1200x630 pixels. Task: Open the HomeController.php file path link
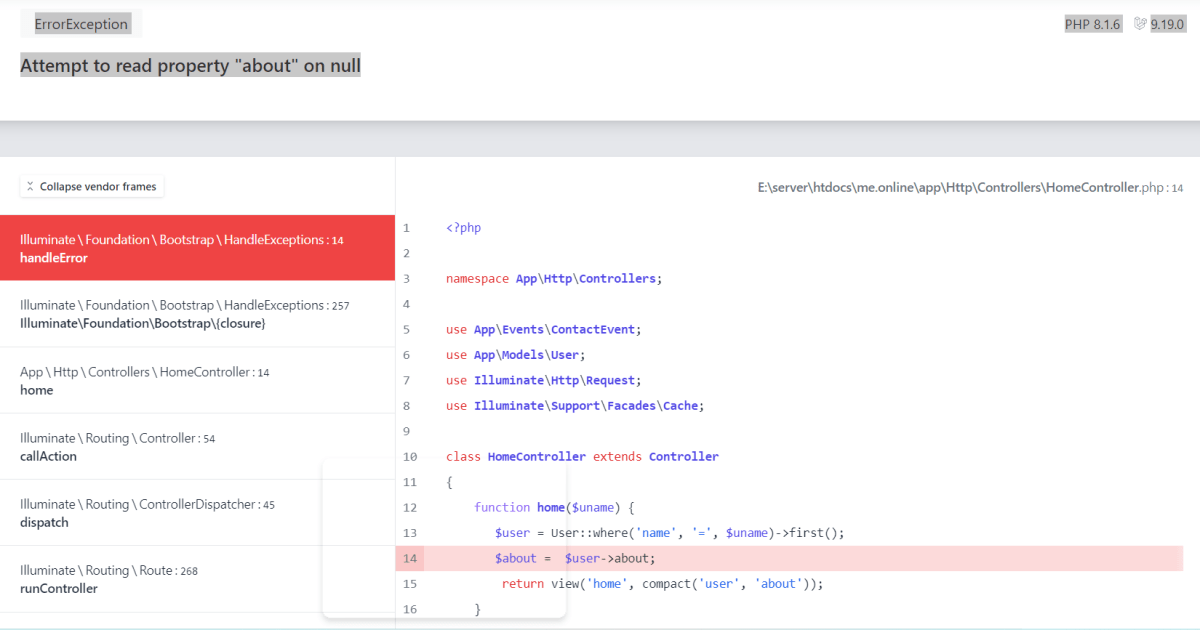tap(970, 187)
